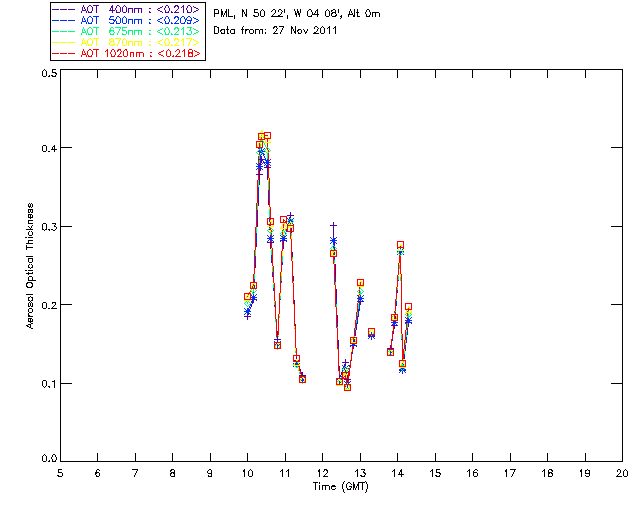Viewport: 640px width, 512px height.
Task: Click the PML station location text
Action: click(x=297, y=14)
